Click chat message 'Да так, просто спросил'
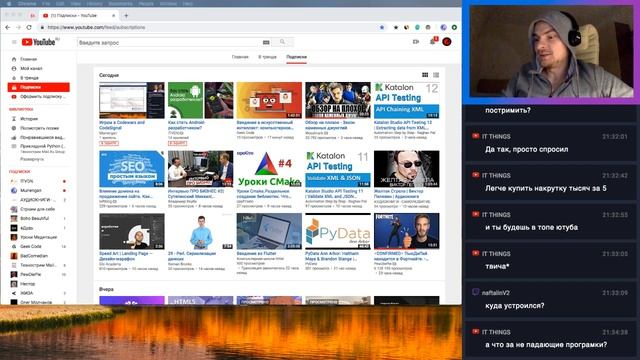The image size is (640, 360). (527, 149)
